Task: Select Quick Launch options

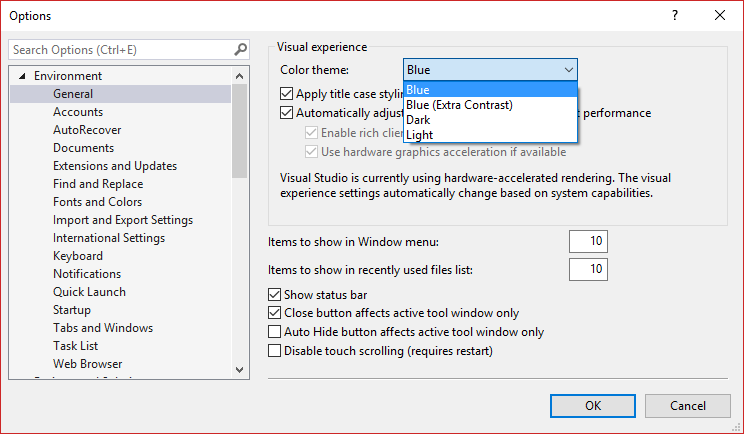Action: [89, 292]
